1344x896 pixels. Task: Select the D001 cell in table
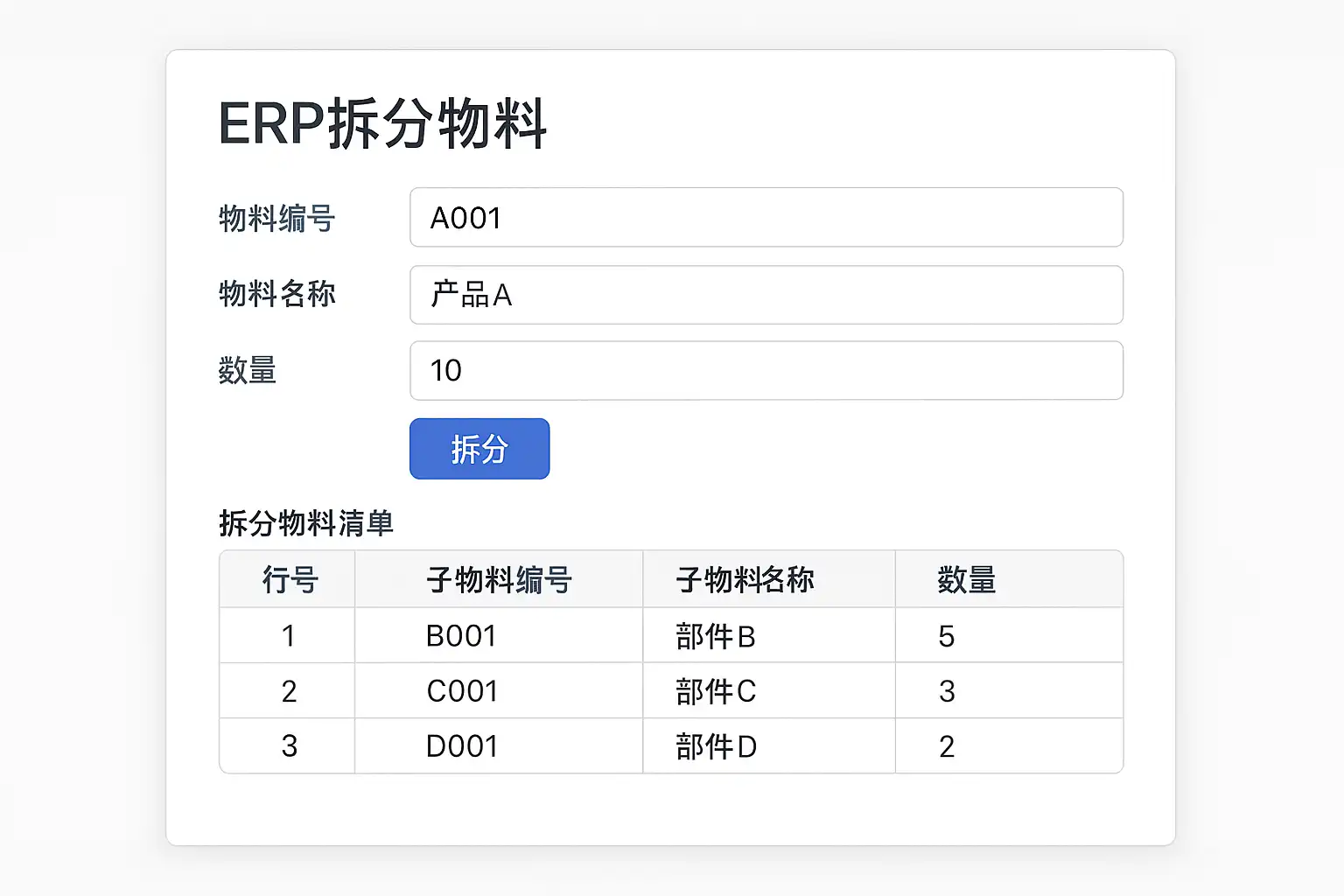tap(499, 745)
